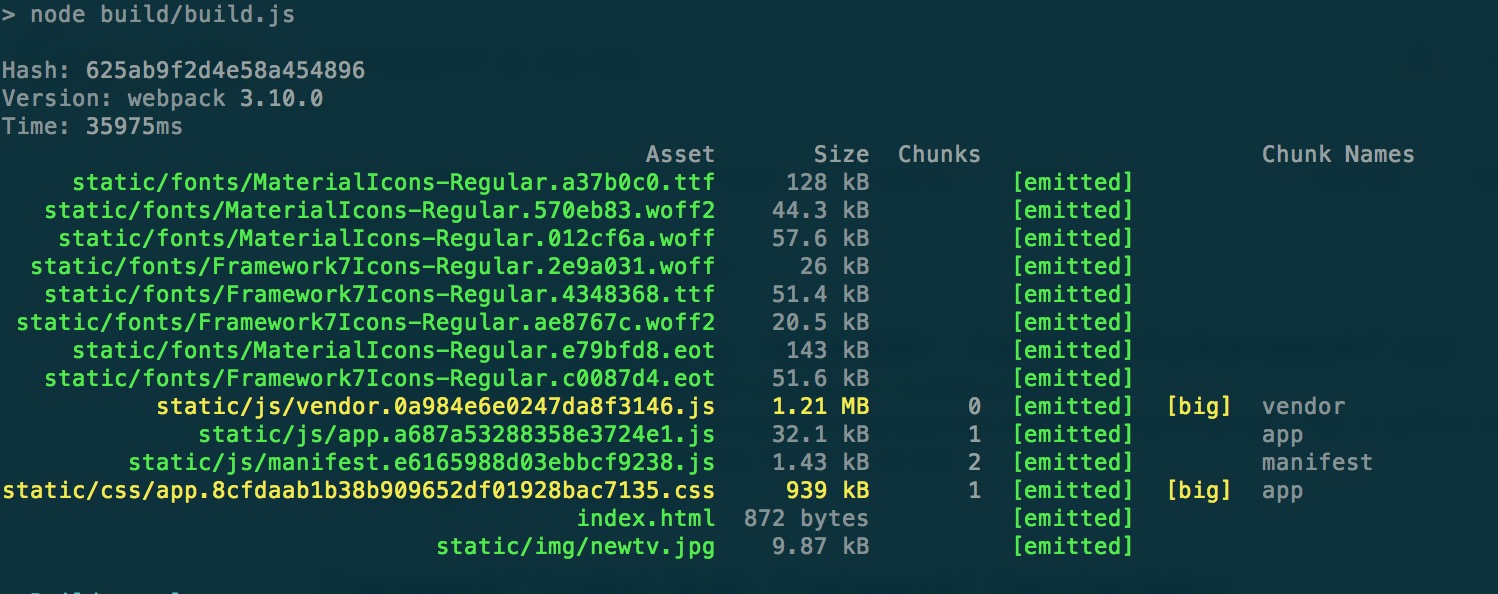This screenshot has height=594, width=1498.
Task: Select the Chunks column header
Action: tap(938, 153)
